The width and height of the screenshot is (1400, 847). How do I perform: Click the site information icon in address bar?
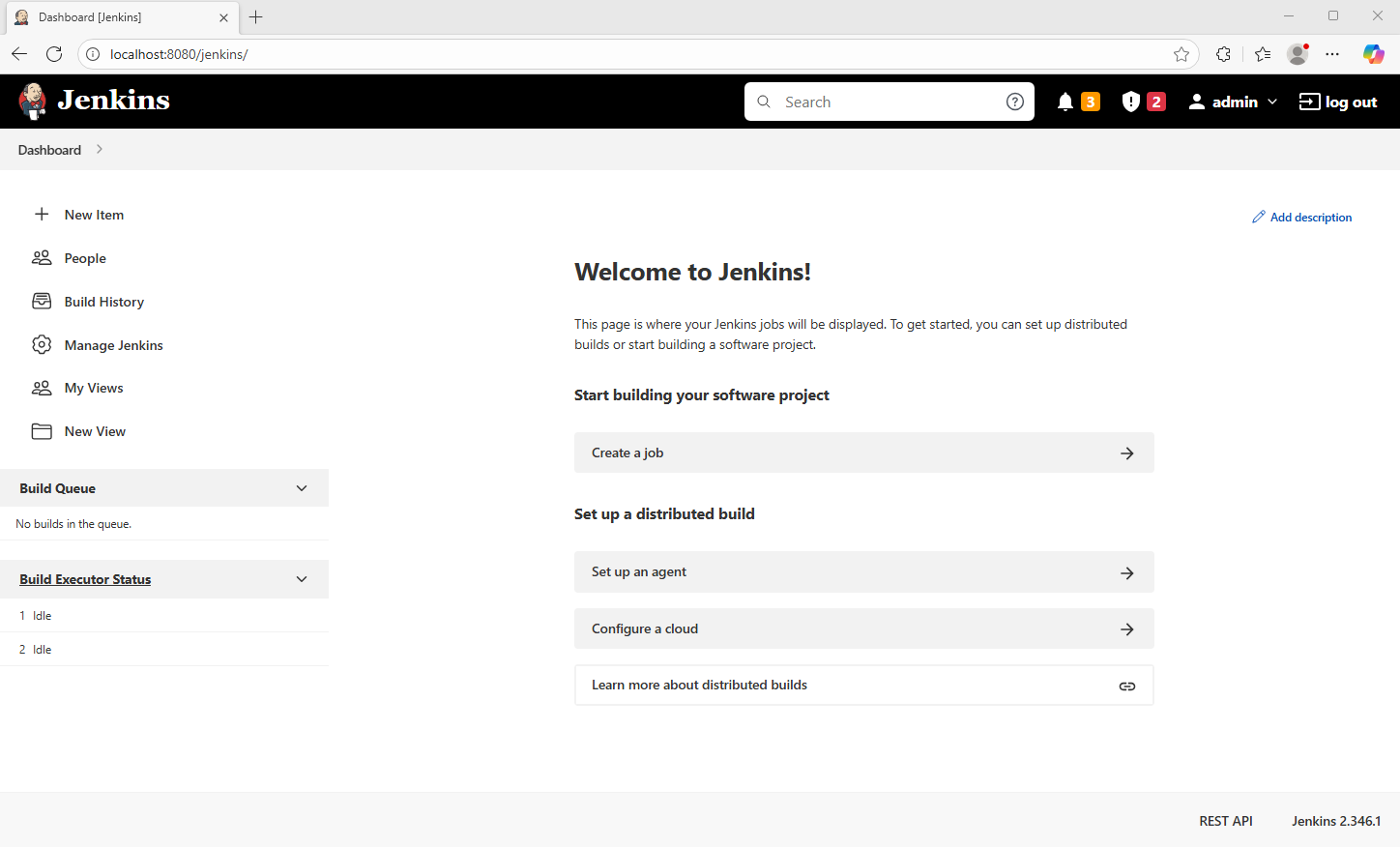click(x=93, y=54)
